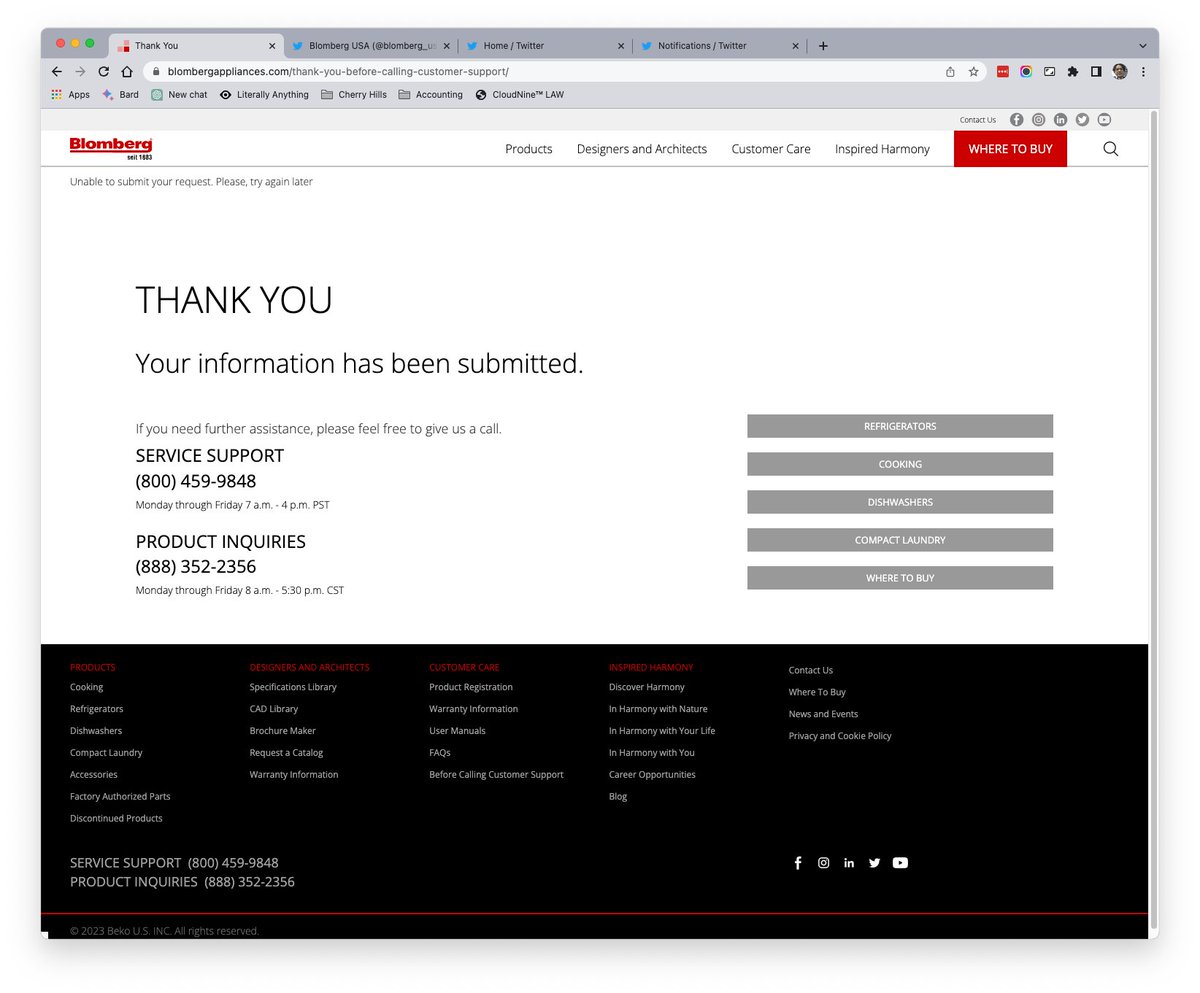Open footer User Manuals link
Screen dimensions: 1200x993
pos(457,731)
